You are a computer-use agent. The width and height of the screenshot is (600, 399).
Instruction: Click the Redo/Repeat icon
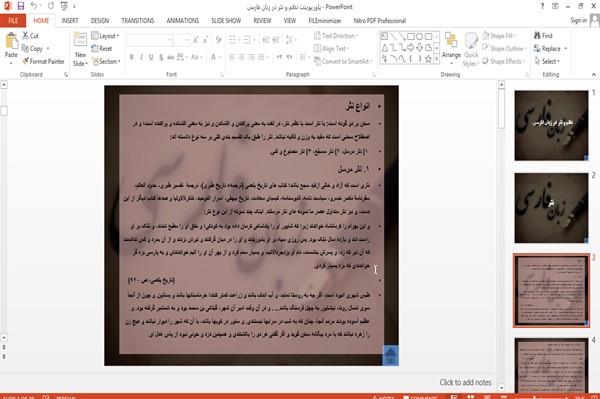[x=51, y=6]
